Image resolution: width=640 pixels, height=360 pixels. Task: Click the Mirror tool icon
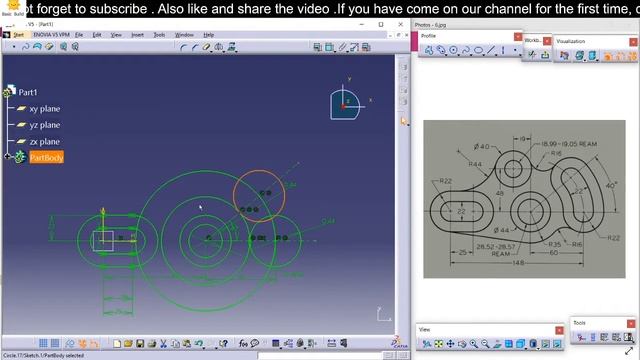[x=219, y=47]
